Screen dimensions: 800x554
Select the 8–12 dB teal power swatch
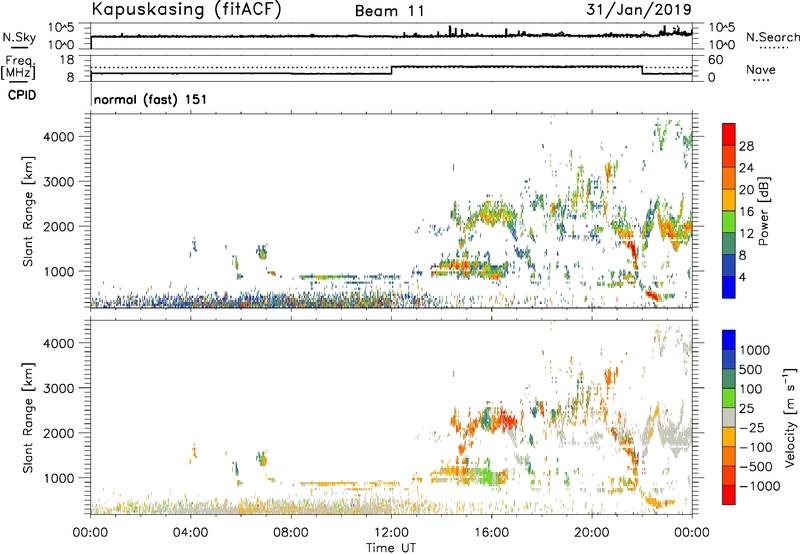729,243
